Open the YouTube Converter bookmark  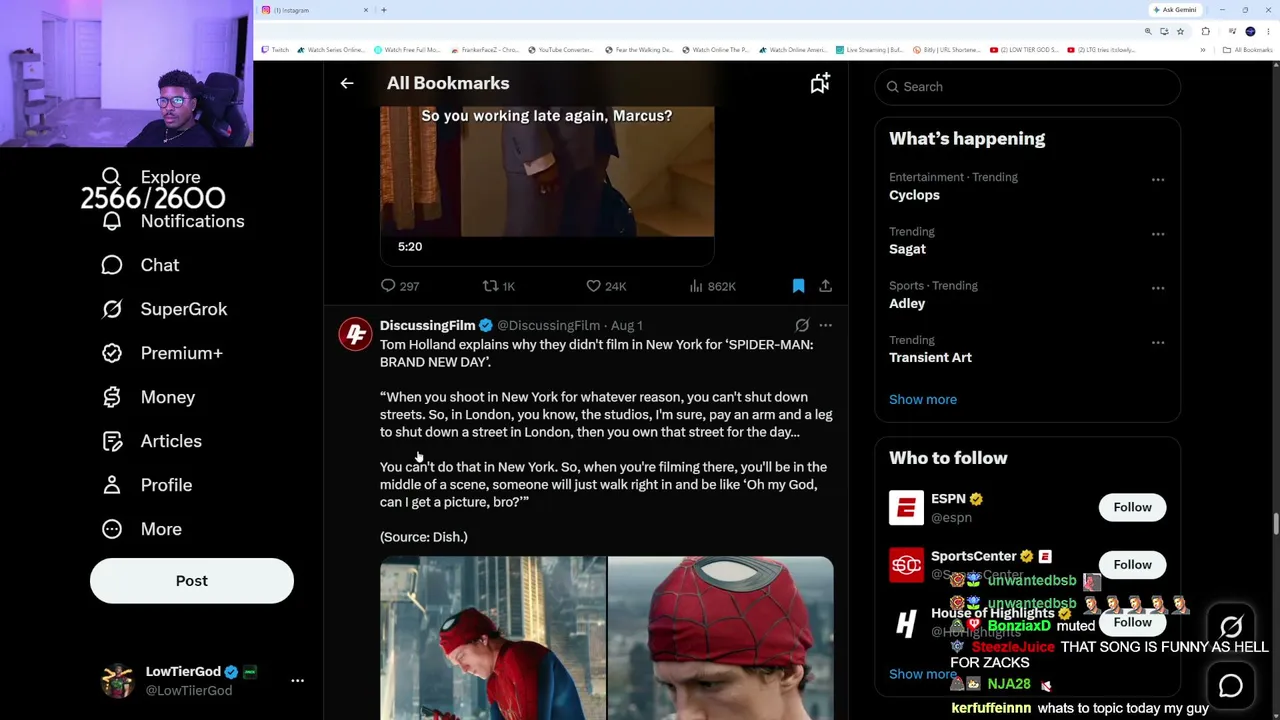(x=560, y=50)
